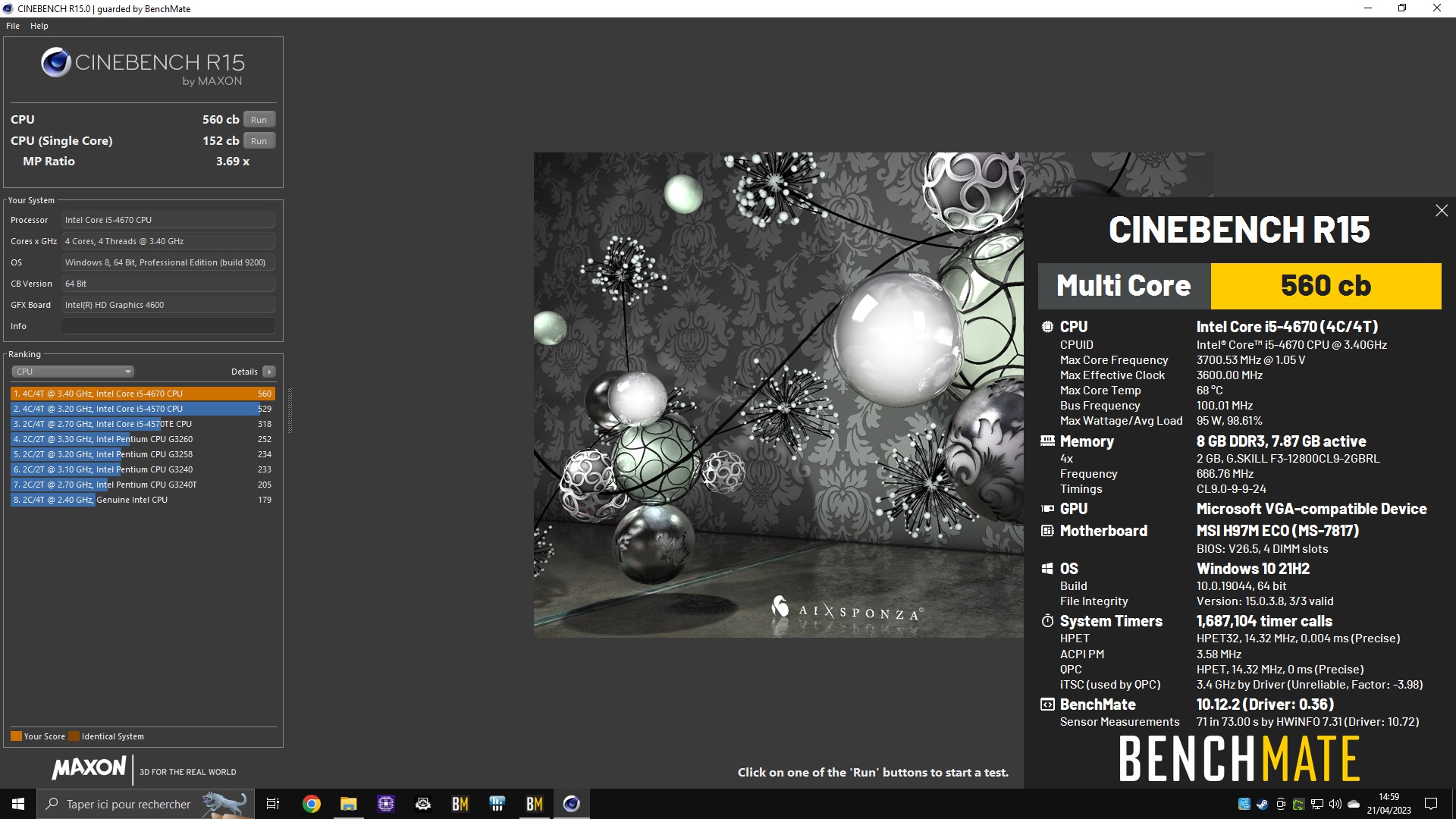Click the GFX Board field value
Image resolution: width=1456 pixels, height=819 pixels.
tap(168, 305)
